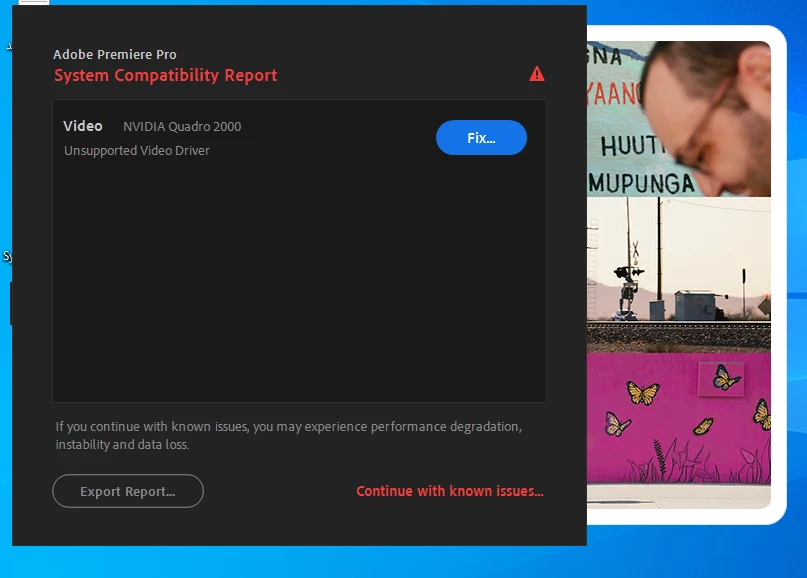Click the Video category label
Image resolution: width=807 pixels, height=578 pixels.
coord(82,126)
